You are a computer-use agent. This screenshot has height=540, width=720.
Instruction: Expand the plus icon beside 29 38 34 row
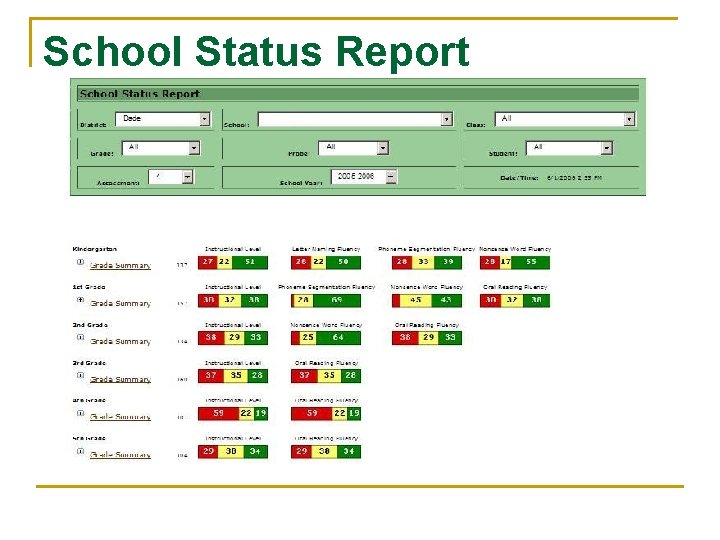click(x=80, y=451)
